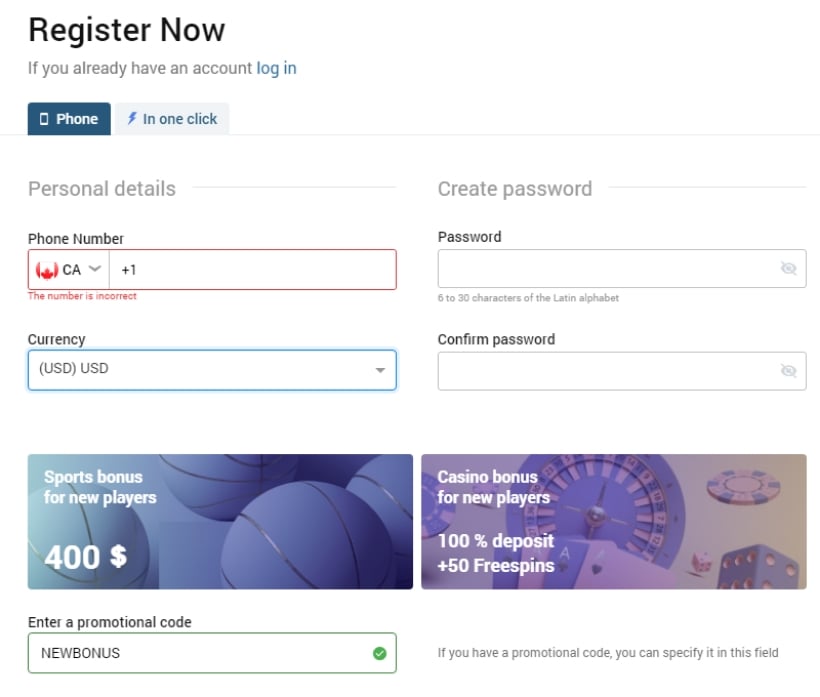This screenshot has height=697, width=820.
Task: Click the 100 % deposit +50 Freespins text
Action: (x=496, y=553)
